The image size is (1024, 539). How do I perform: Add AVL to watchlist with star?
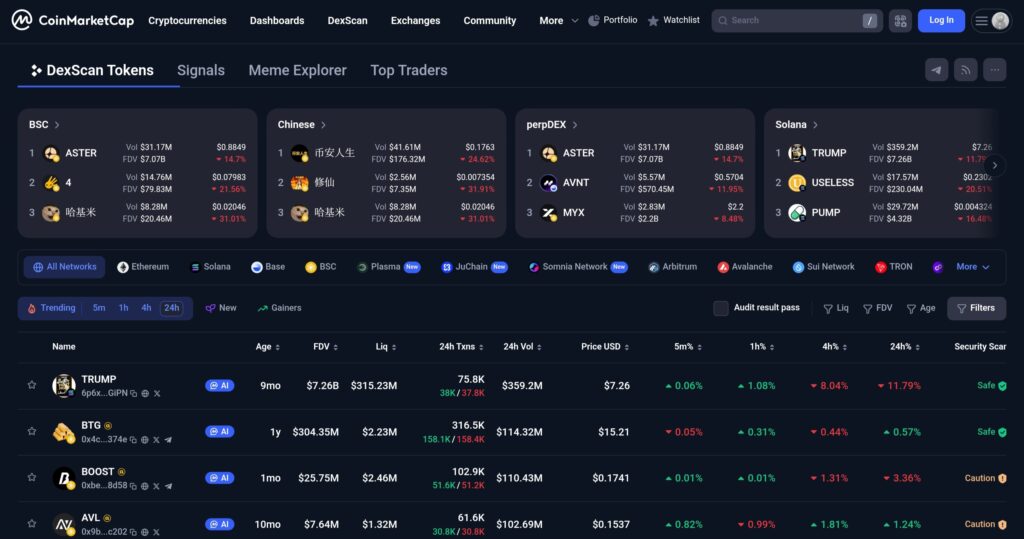31,523
